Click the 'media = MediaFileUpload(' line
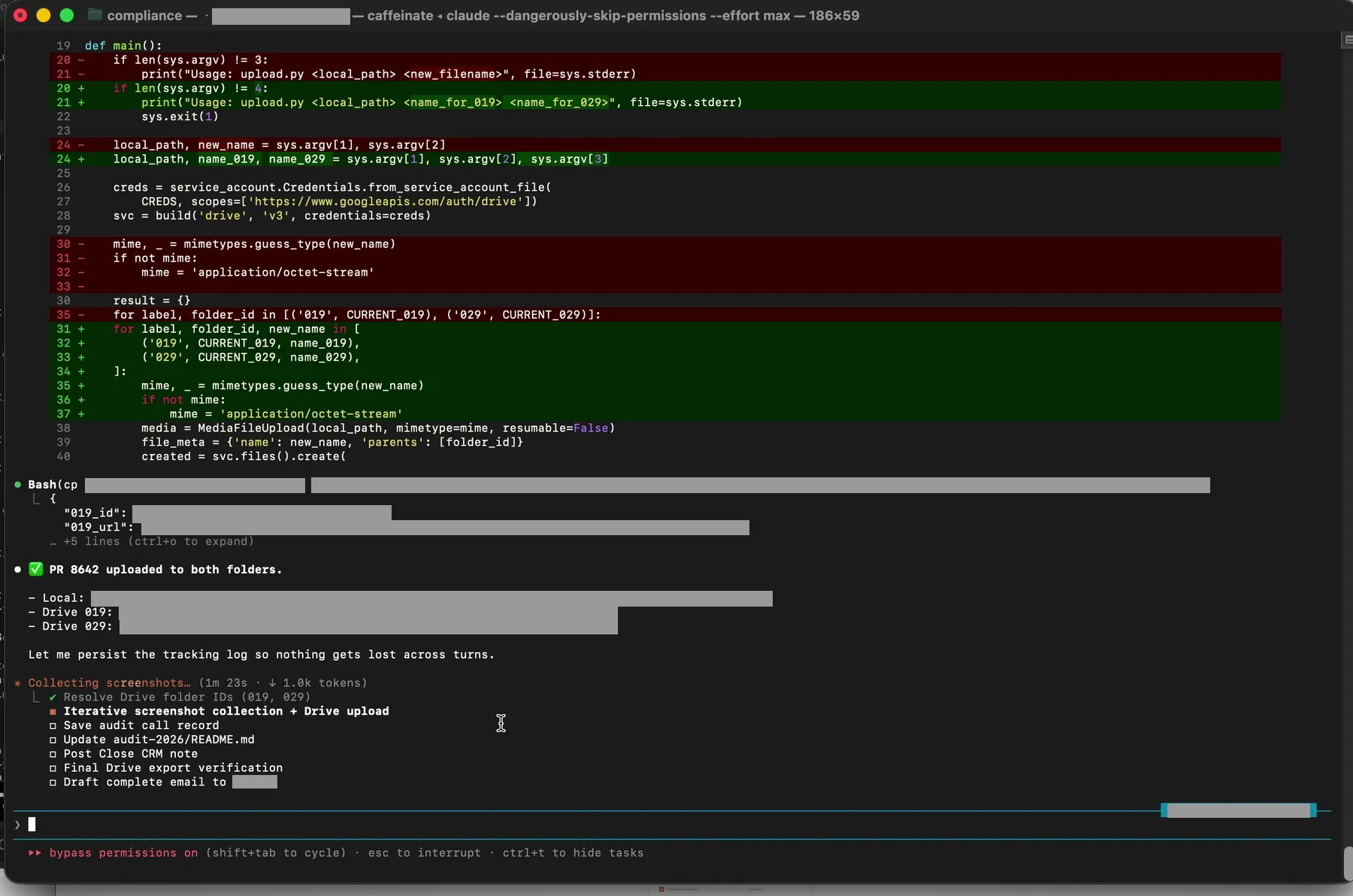Screen dimensions: 1353x896 click(378, 428)
